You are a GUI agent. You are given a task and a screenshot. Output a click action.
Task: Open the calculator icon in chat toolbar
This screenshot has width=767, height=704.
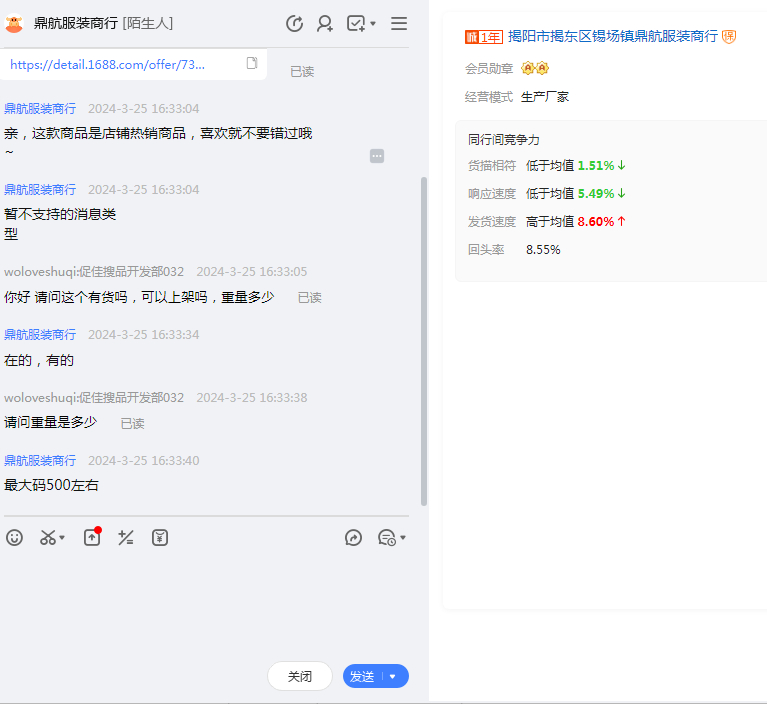coord(126,538)
